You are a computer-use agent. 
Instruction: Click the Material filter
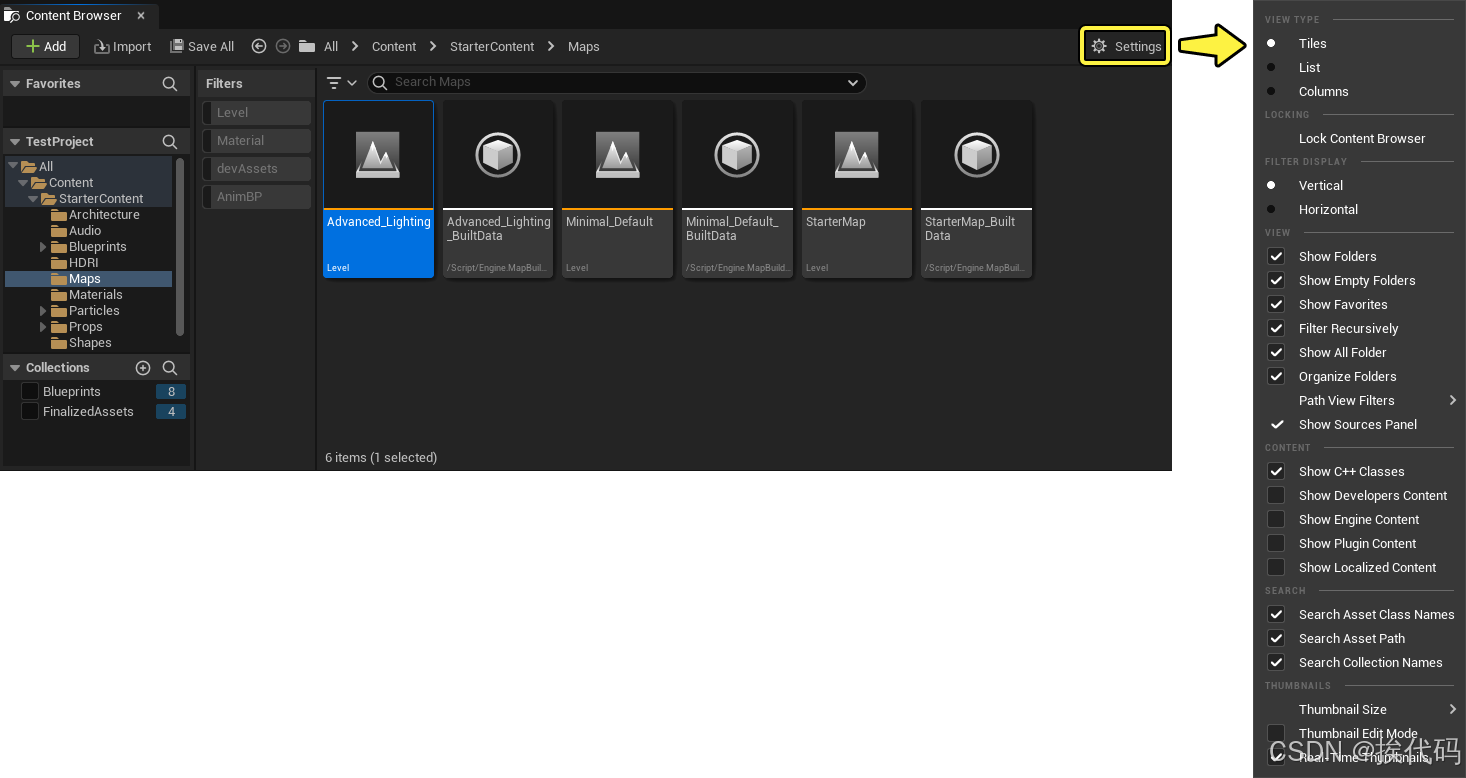[x=257, y=141]
